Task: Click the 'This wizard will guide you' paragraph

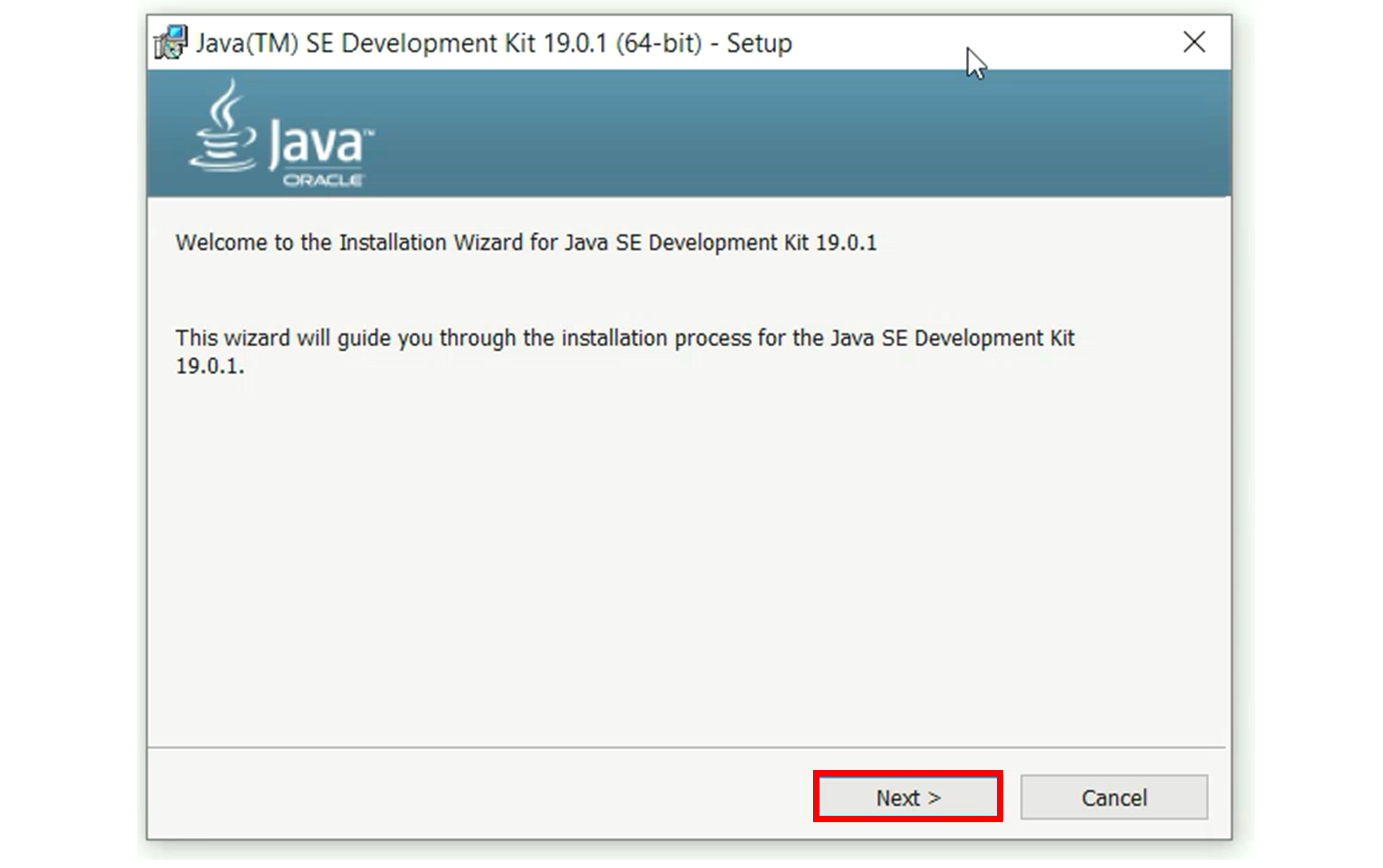Action: pyautogui.click(x=624, y=338)
